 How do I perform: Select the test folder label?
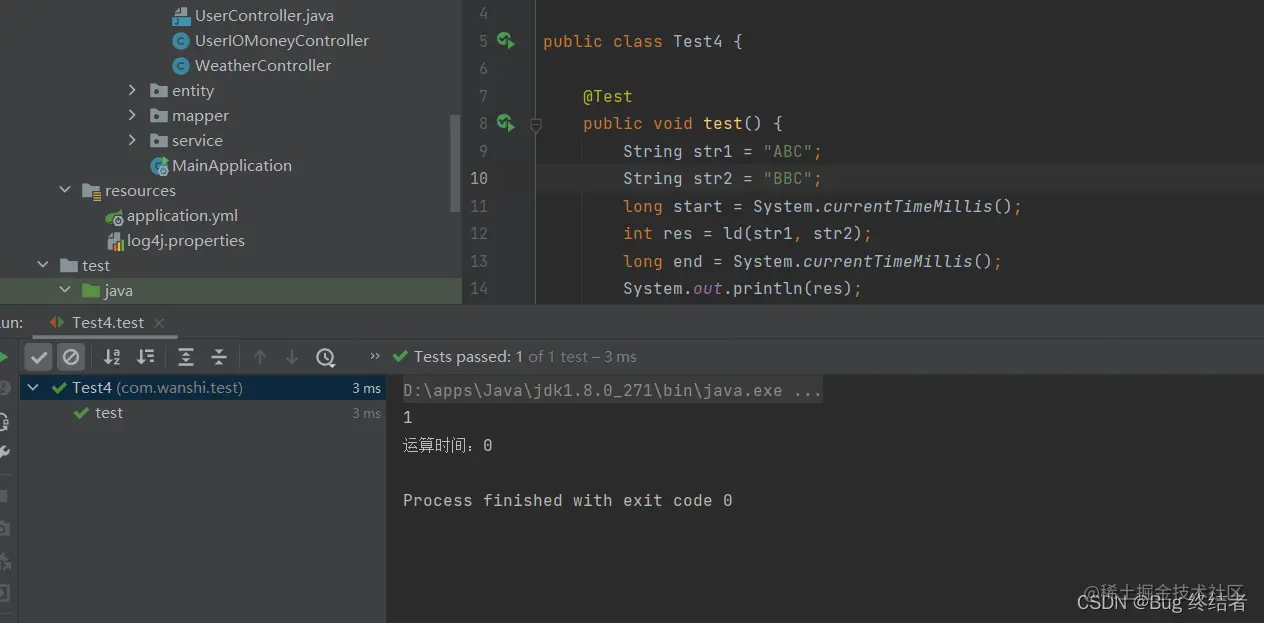click(x=96, y=265)
